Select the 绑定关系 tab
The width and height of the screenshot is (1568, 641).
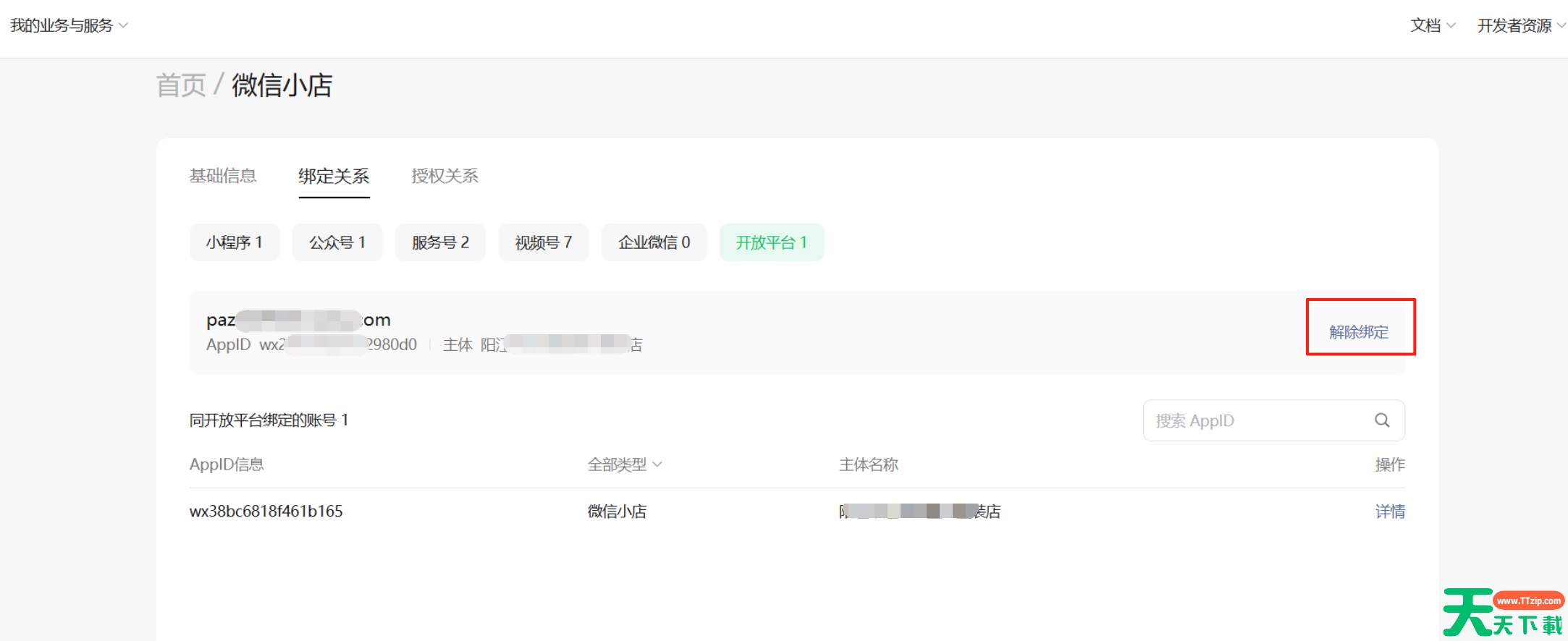click(x=334, y=176)
